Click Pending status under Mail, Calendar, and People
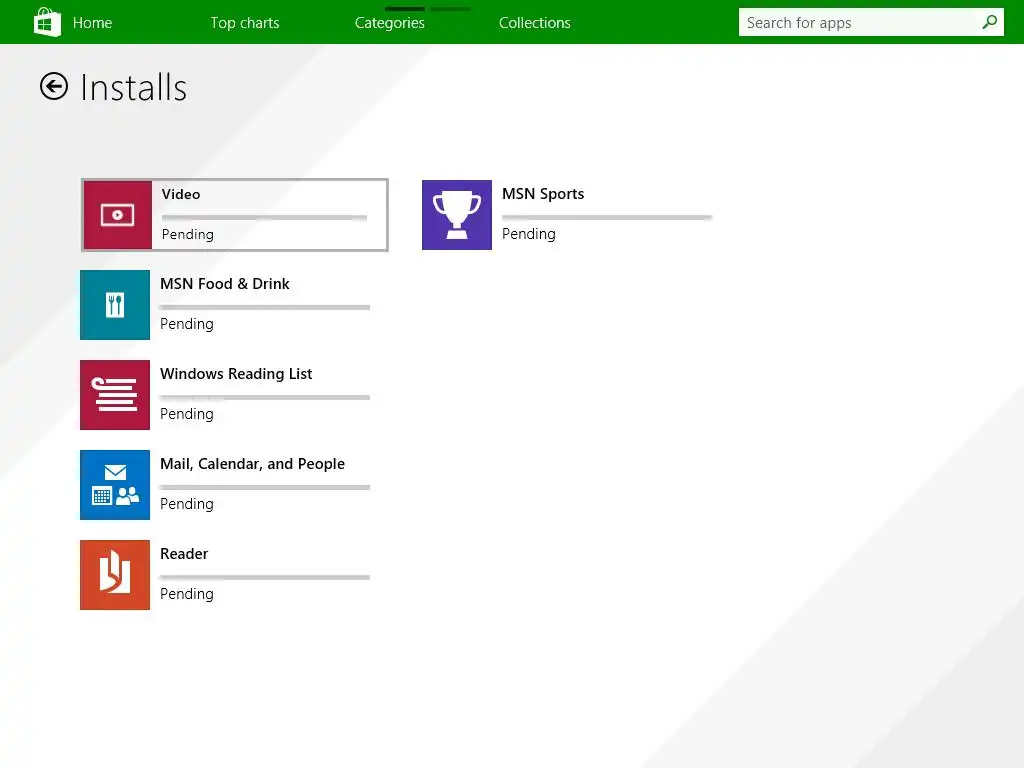This screenshot has width=1024, height=768. click(x=187, y=504)
